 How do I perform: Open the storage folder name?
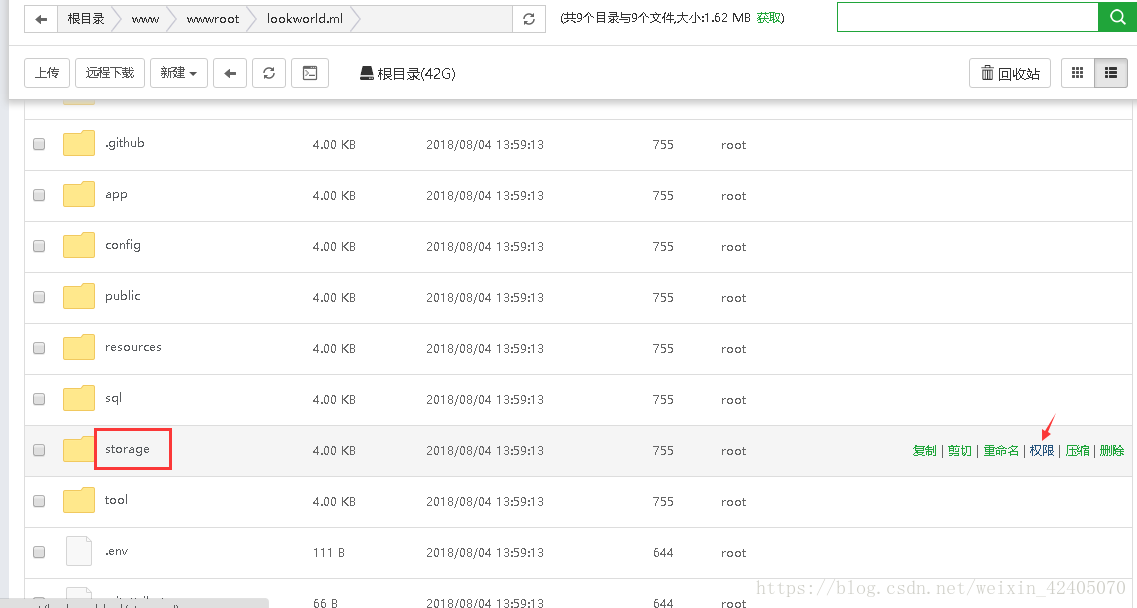128,449
